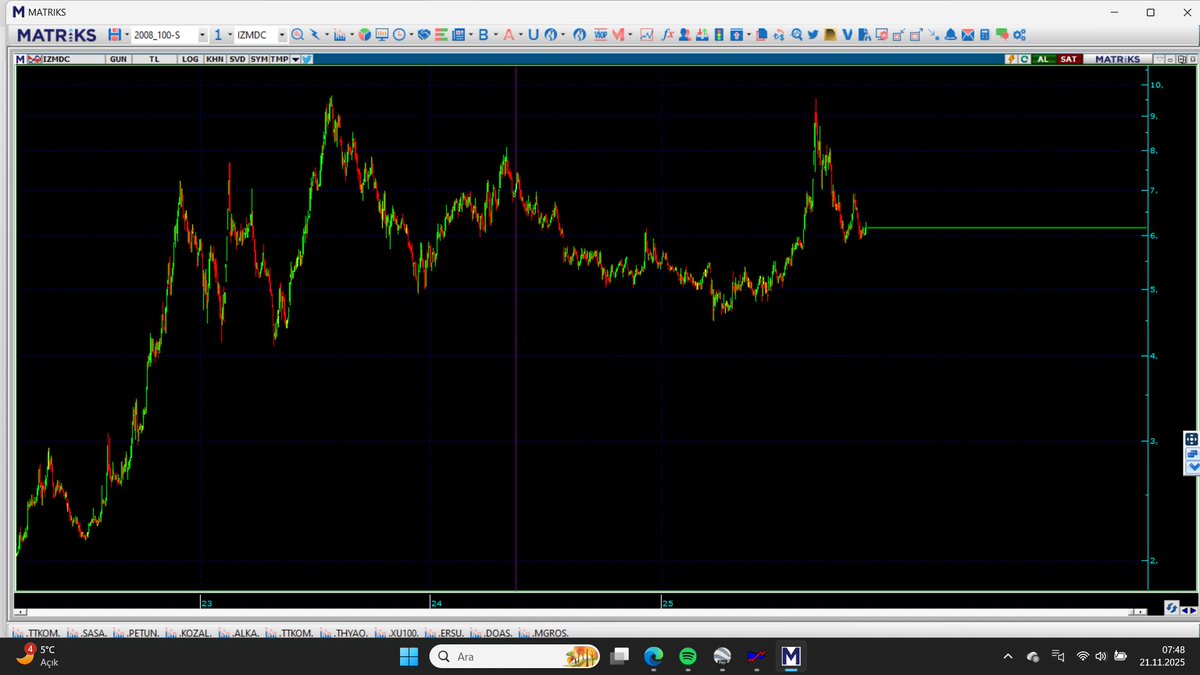Click the save disk icon in Matriks toolbar
Screen dimensions: 1200x675
[x=115, y=35]
